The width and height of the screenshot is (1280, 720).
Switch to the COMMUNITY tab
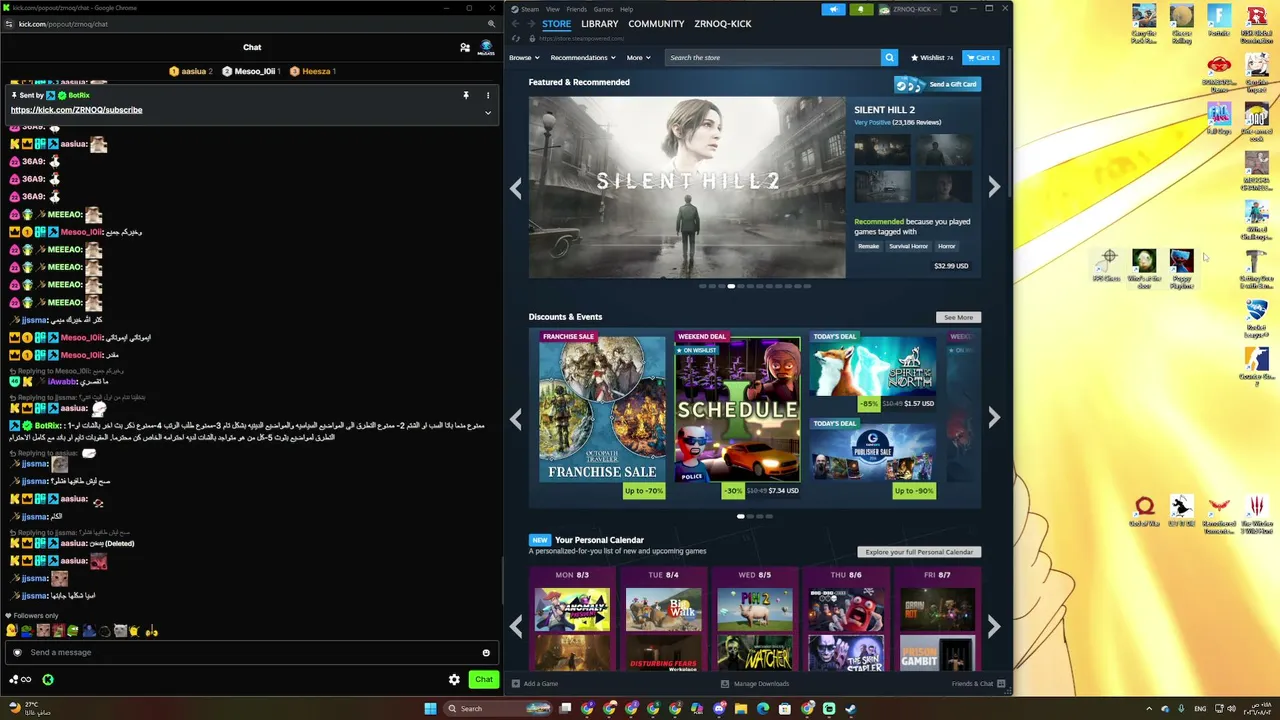pyautogui.click(x=656, y=24)
